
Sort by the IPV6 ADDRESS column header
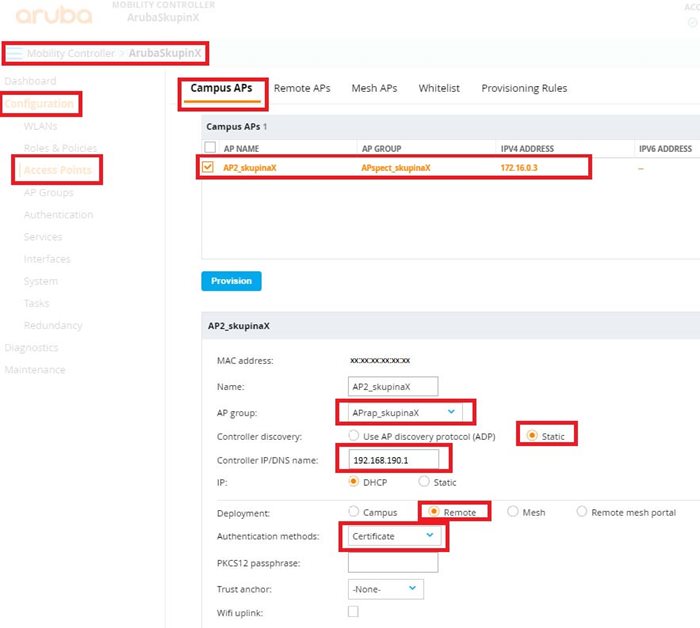coord(665,149)
